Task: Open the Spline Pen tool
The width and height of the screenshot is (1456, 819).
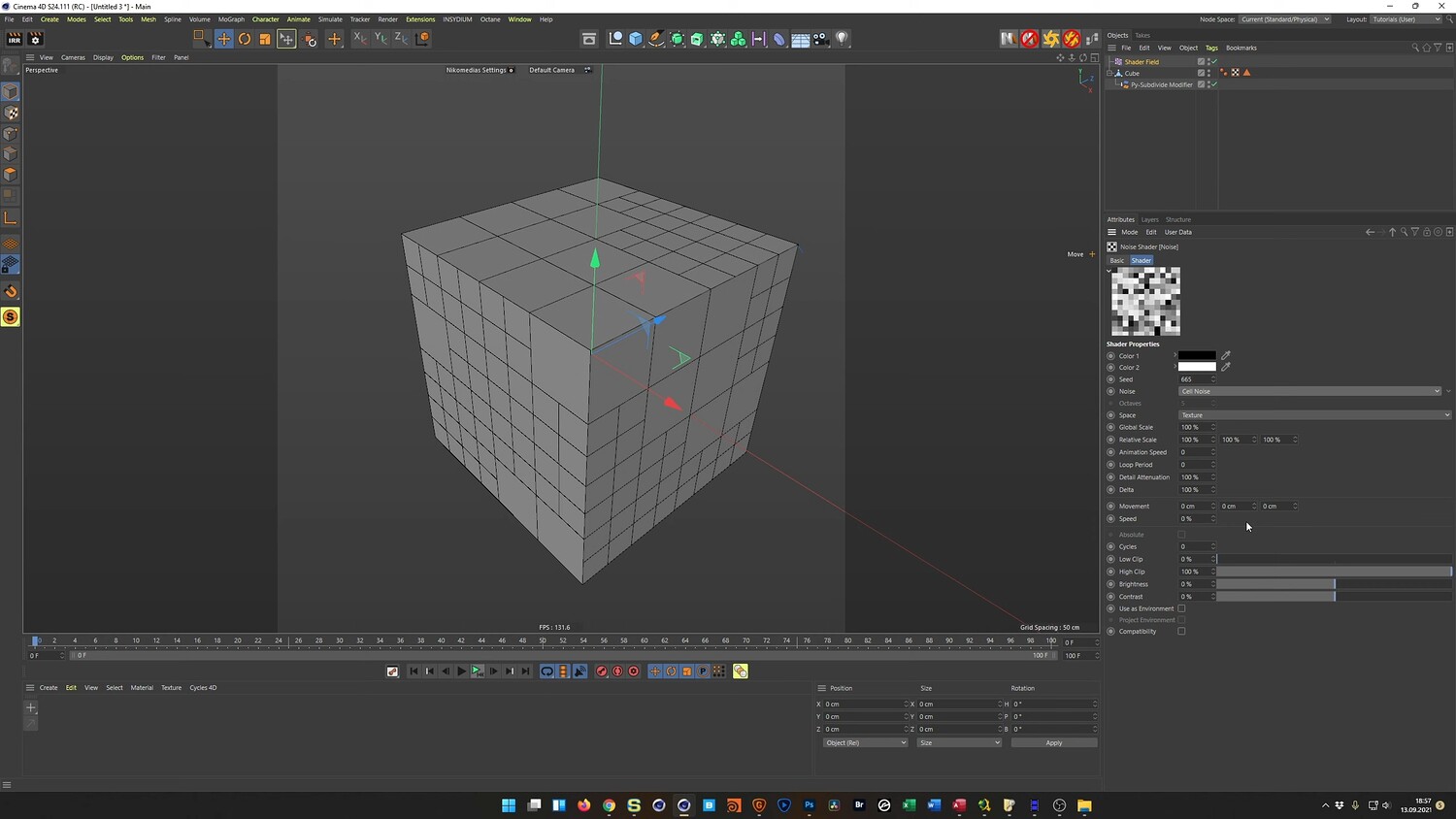Action: [x=656, y=39]
